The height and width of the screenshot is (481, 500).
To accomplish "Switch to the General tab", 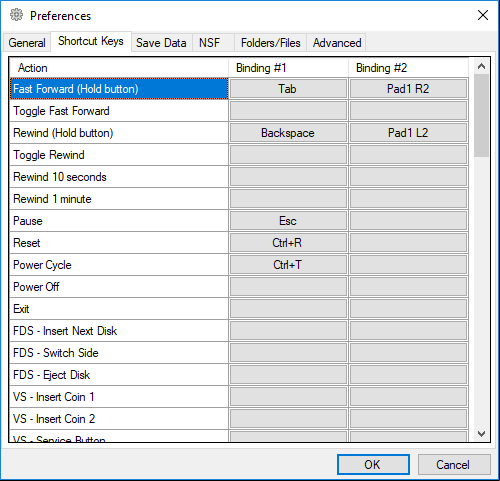I will coord(27,43).
